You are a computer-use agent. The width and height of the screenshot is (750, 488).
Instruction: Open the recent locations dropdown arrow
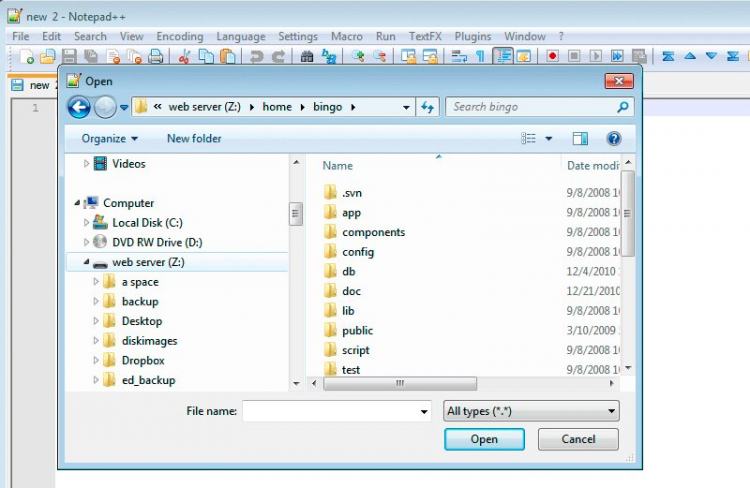click(124, 107)
